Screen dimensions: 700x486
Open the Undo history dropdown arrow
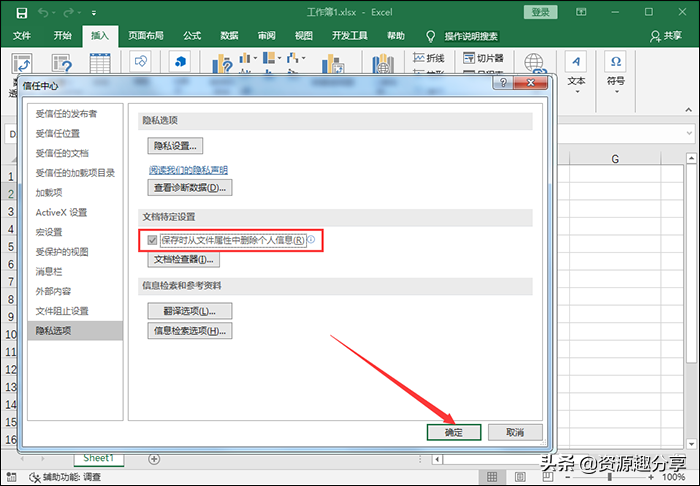click(x=54, y=13)
